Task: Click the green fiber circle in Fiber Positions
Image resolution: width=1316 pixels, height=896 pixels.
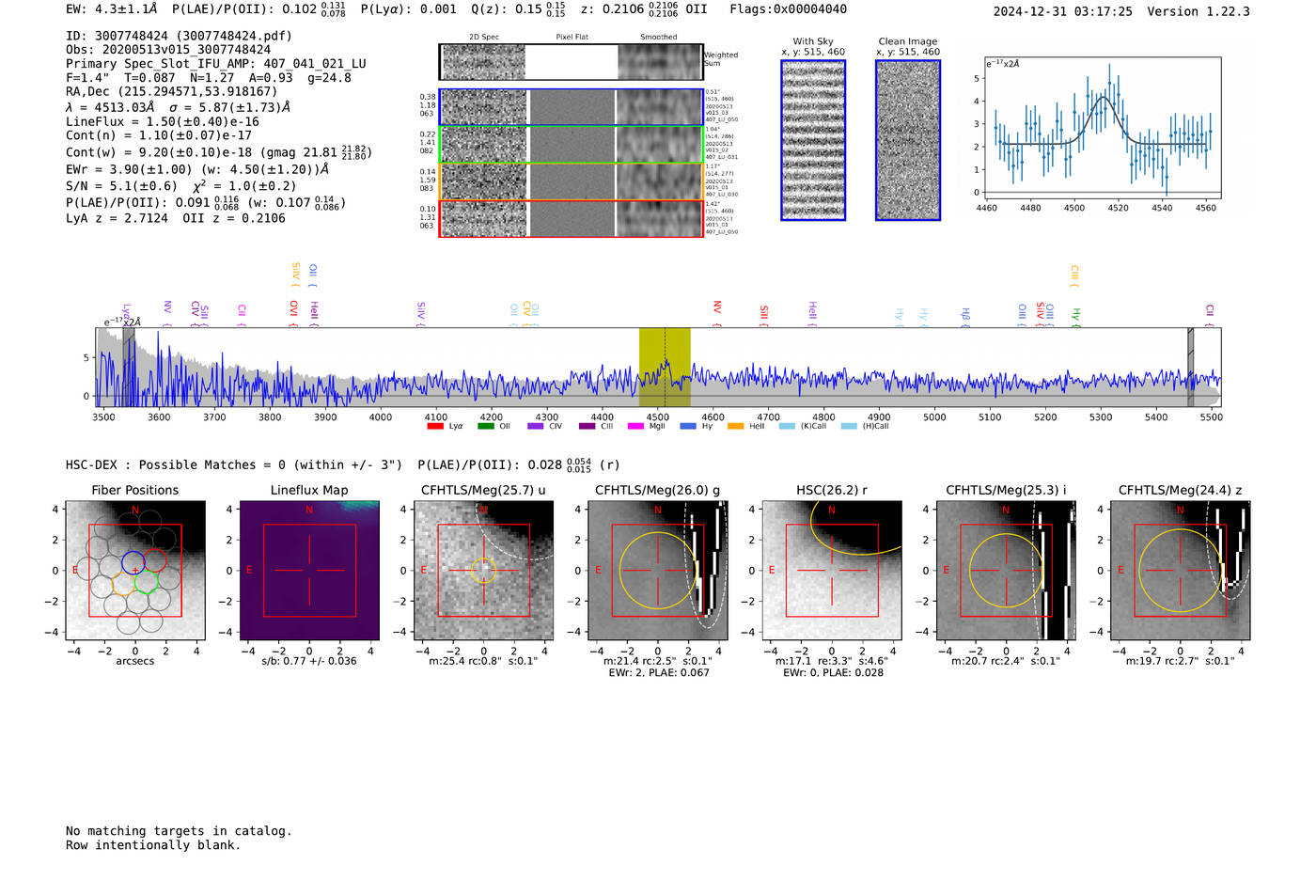Action: [146, 582]
